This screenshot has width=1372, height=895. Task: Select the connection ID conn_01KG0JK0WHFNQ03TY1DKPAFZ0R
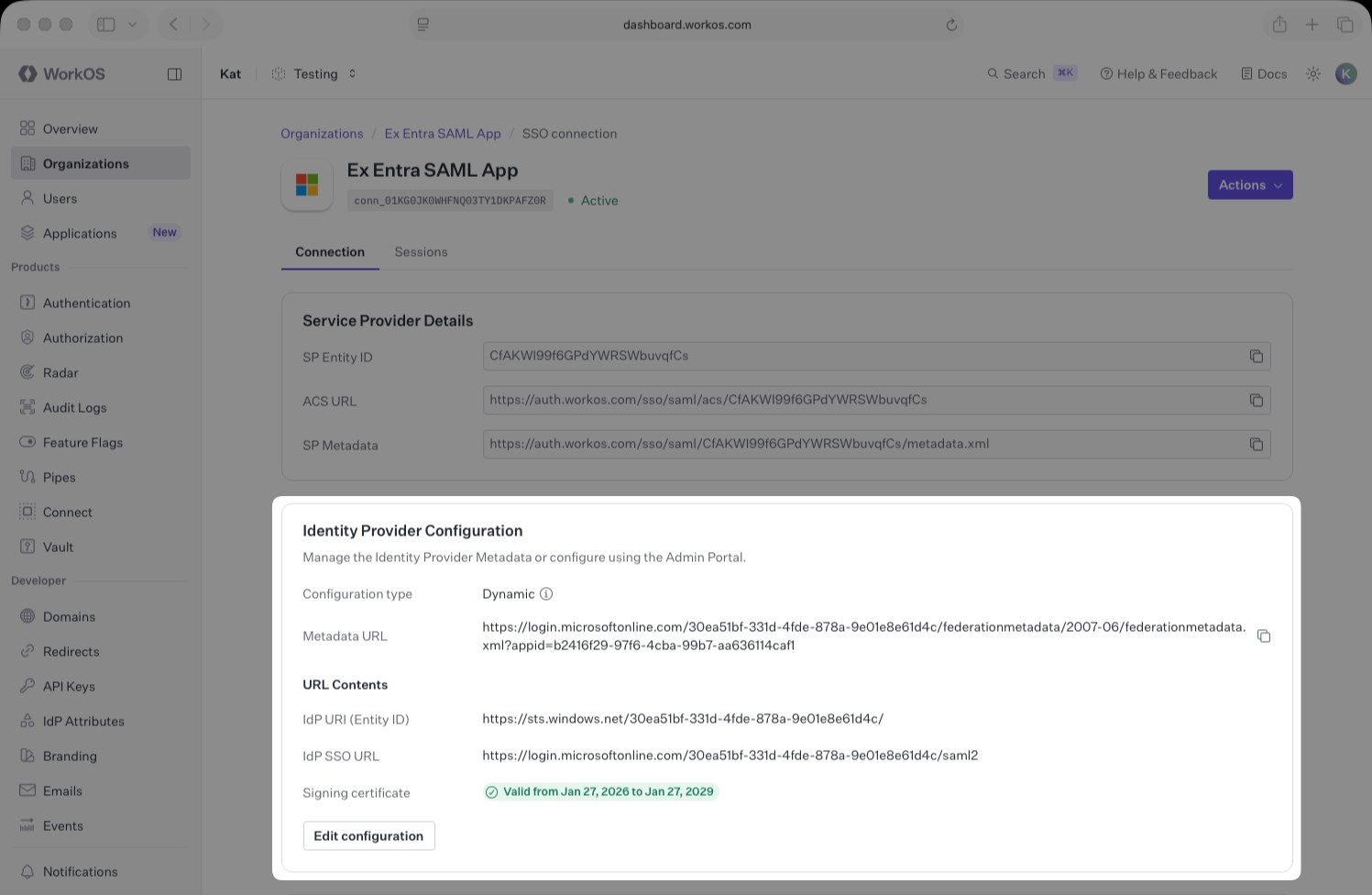[x=450, y=201]
